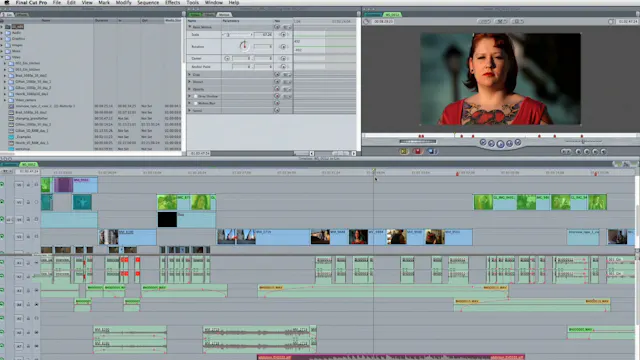Sort the Browser by Duration column header
This screenshot has height=360, width=640.
[x=102, y=20]
